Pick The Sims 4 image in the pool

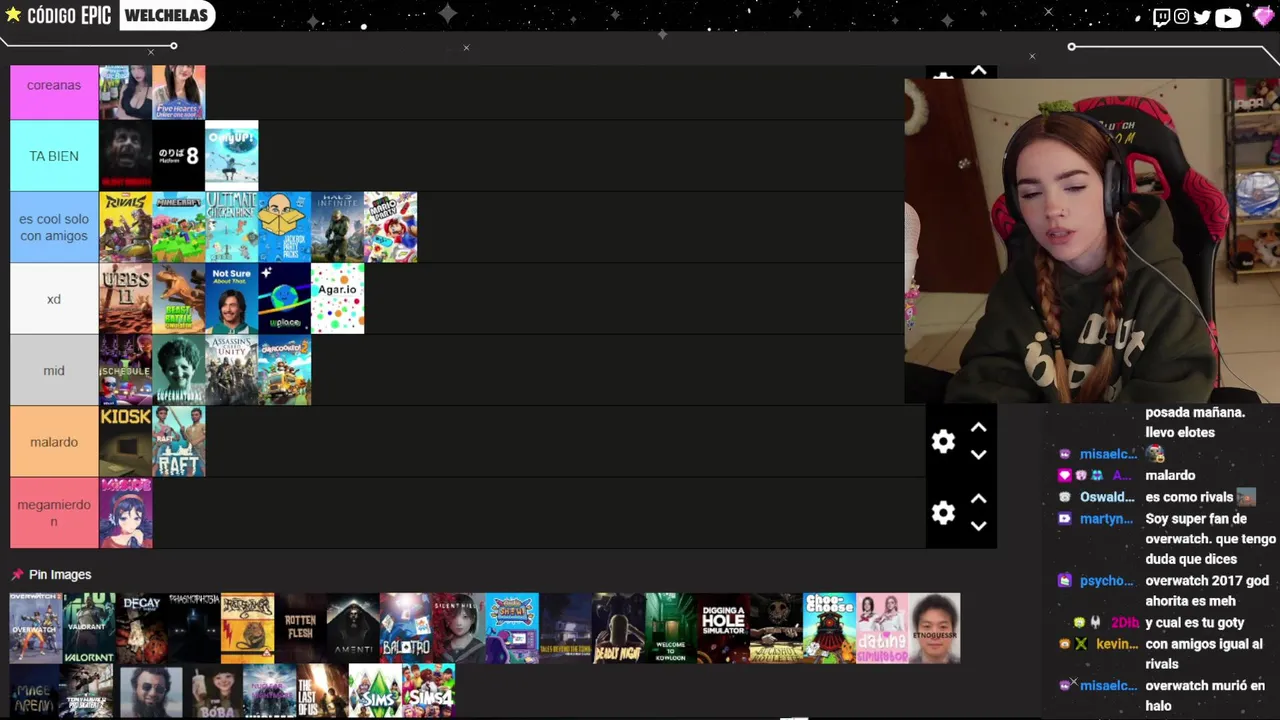click(428, 691)
